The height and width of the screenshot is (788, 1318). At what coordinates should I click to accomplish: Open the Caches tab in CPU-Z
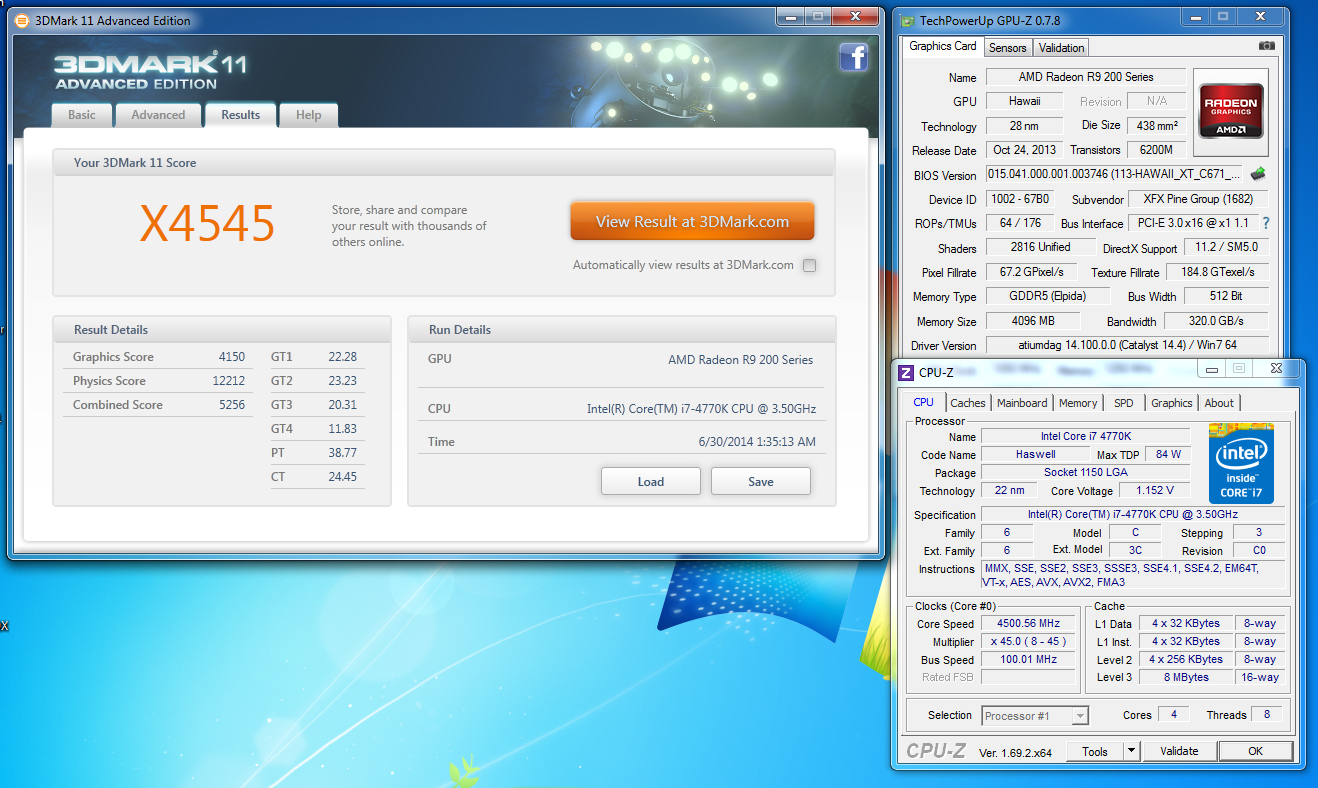pyautogui.click(x=968, y=403)
